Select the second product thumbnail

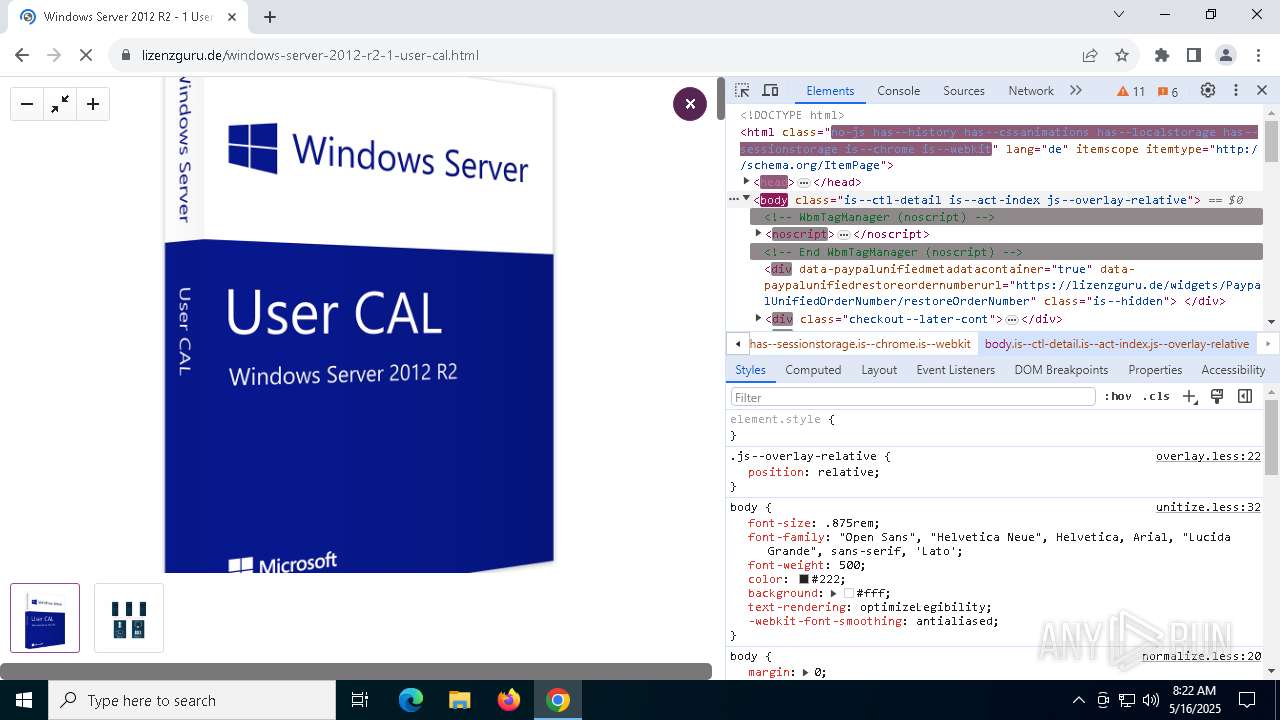(129, 618)
